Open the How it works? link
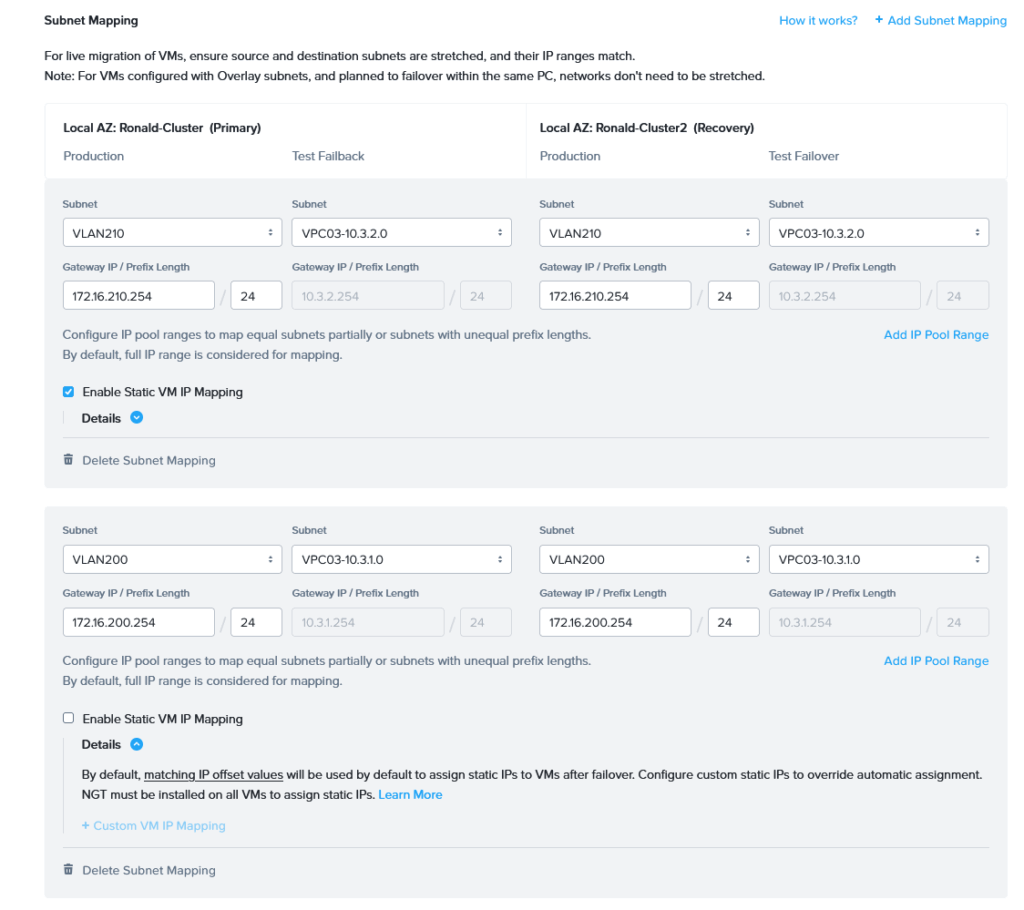1024x910 pixels. 818,20
